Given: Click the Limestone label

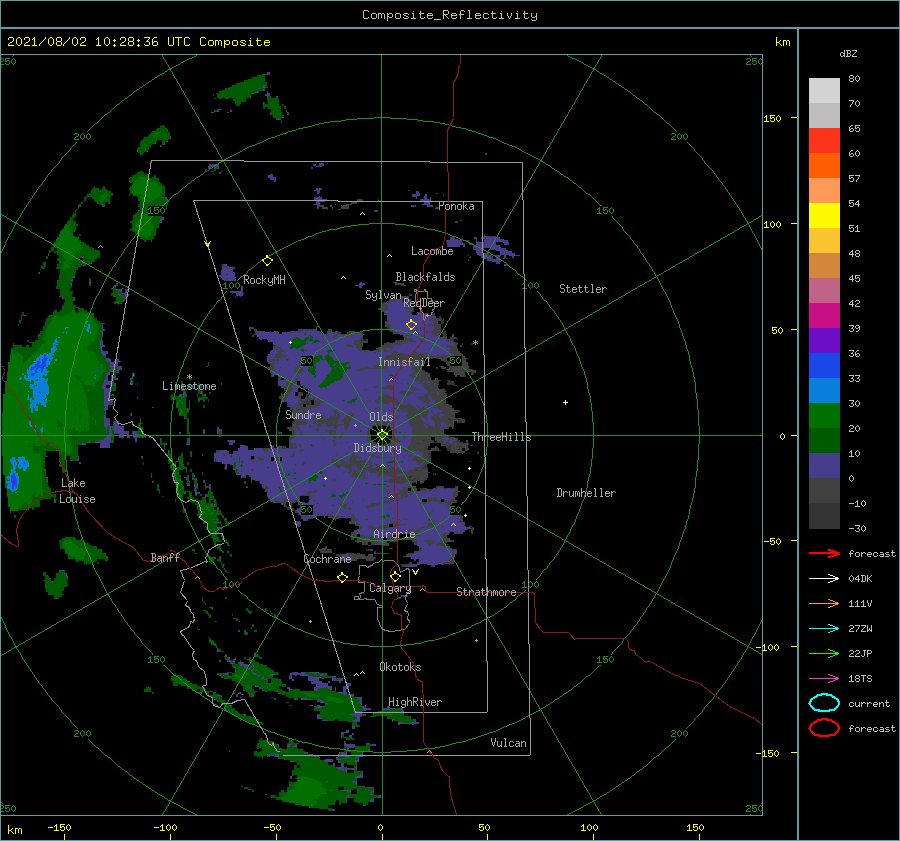Looking at the screenshot, I should click(x=189, y=386).
